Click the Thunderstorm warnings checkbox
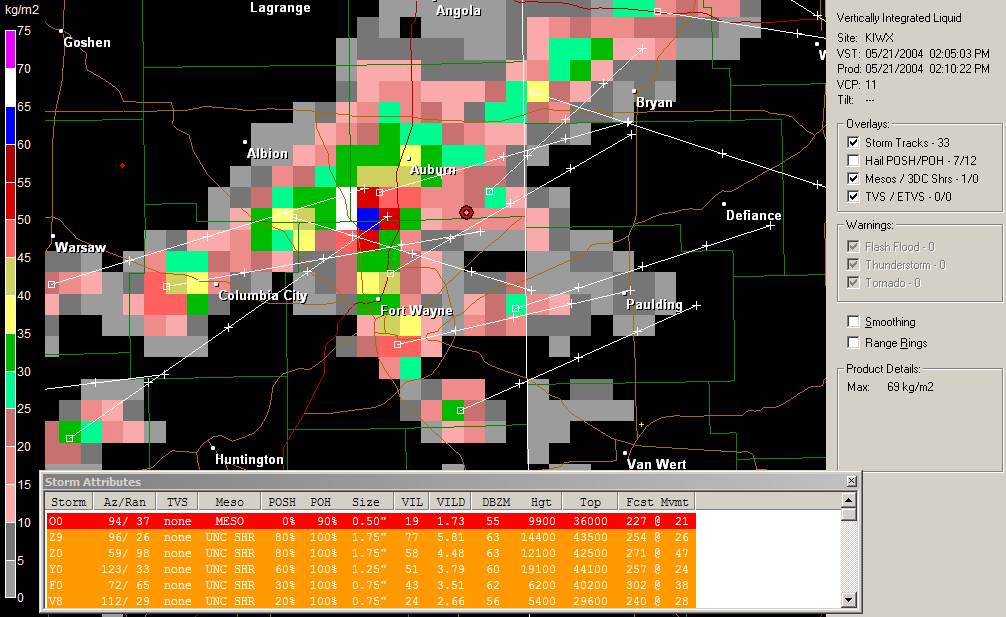1006x617 pixels. pyautogui.click(x=853, y=264)
